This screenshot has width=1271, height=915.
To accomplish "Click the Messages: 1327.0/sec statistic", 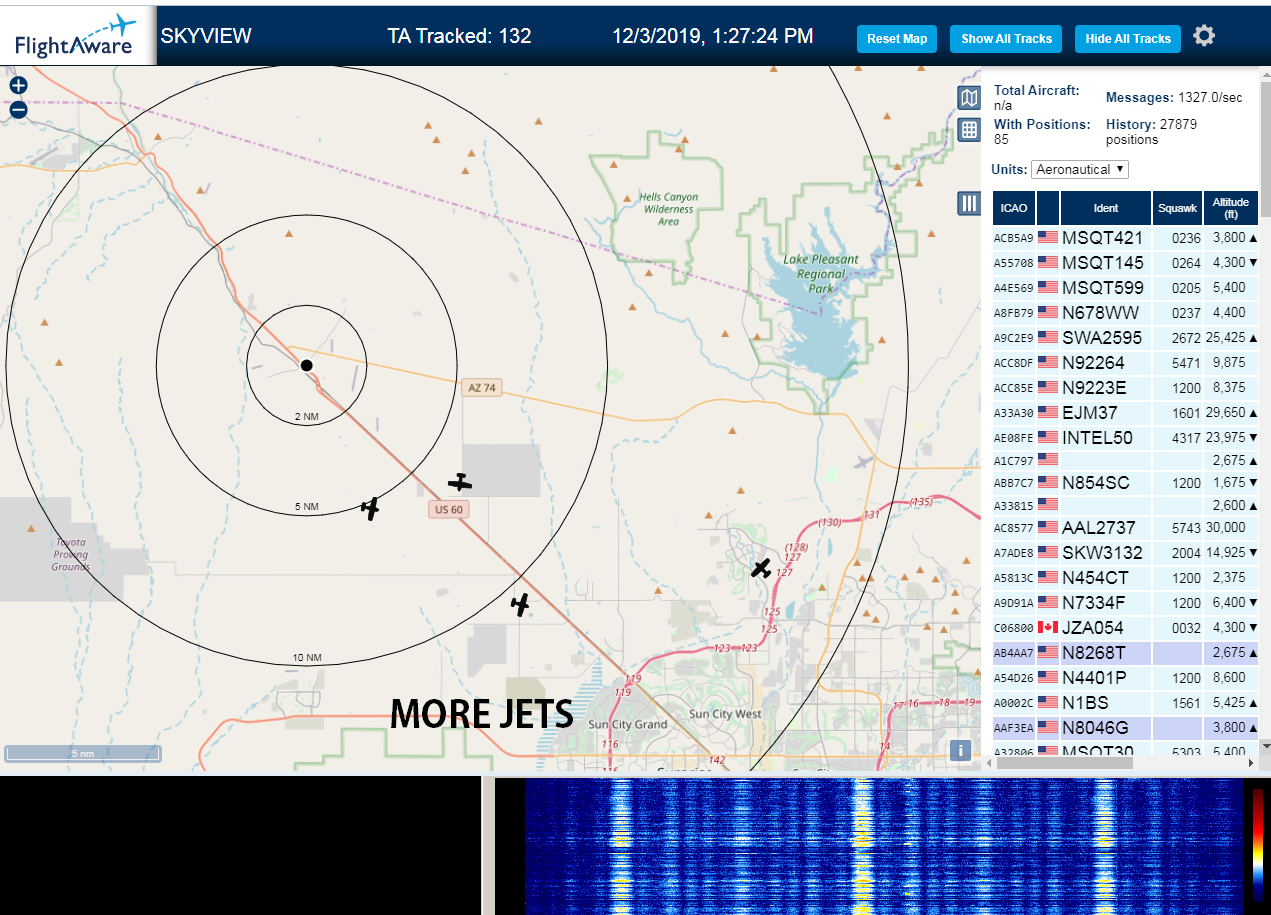I will (1174, 97).
